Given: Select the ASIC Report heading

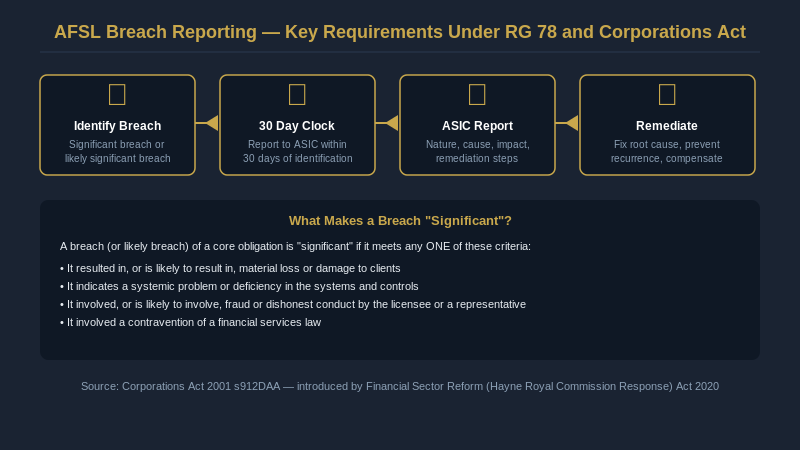Looking at the screenshot, I should pos(477,126).
